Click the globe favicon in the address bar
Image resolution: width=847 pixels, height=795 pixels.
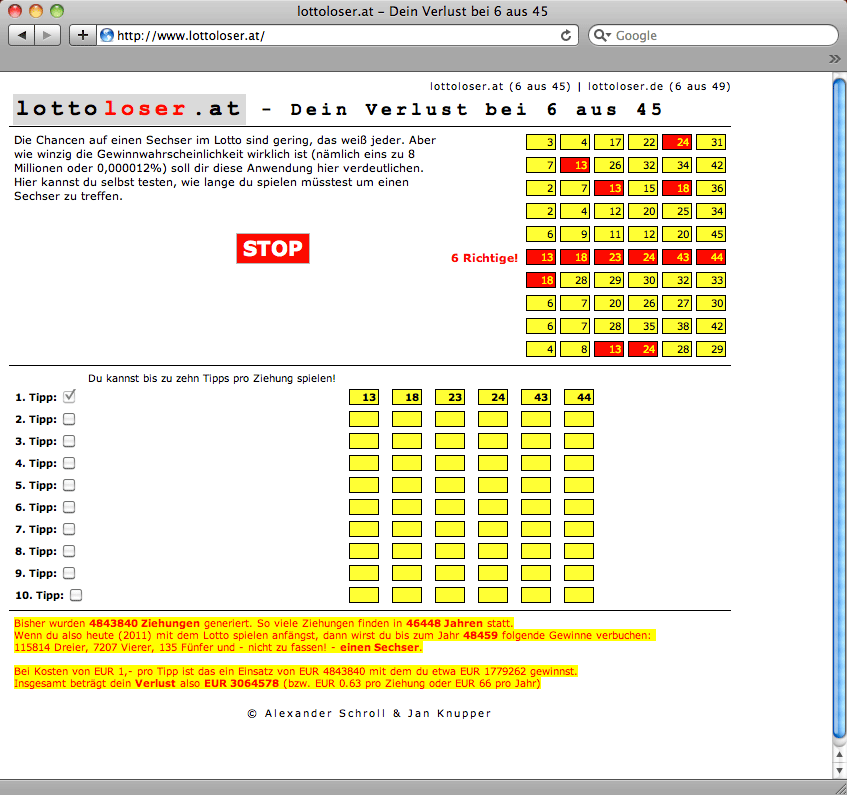[107, 36]
